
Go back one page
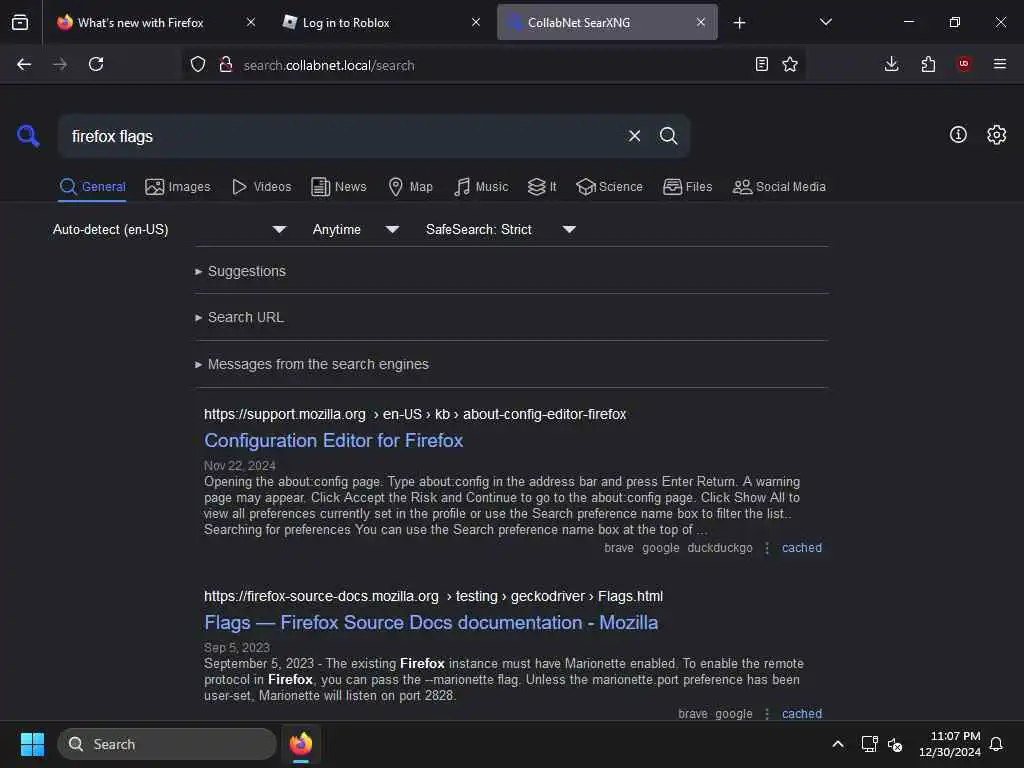[24, 64]
